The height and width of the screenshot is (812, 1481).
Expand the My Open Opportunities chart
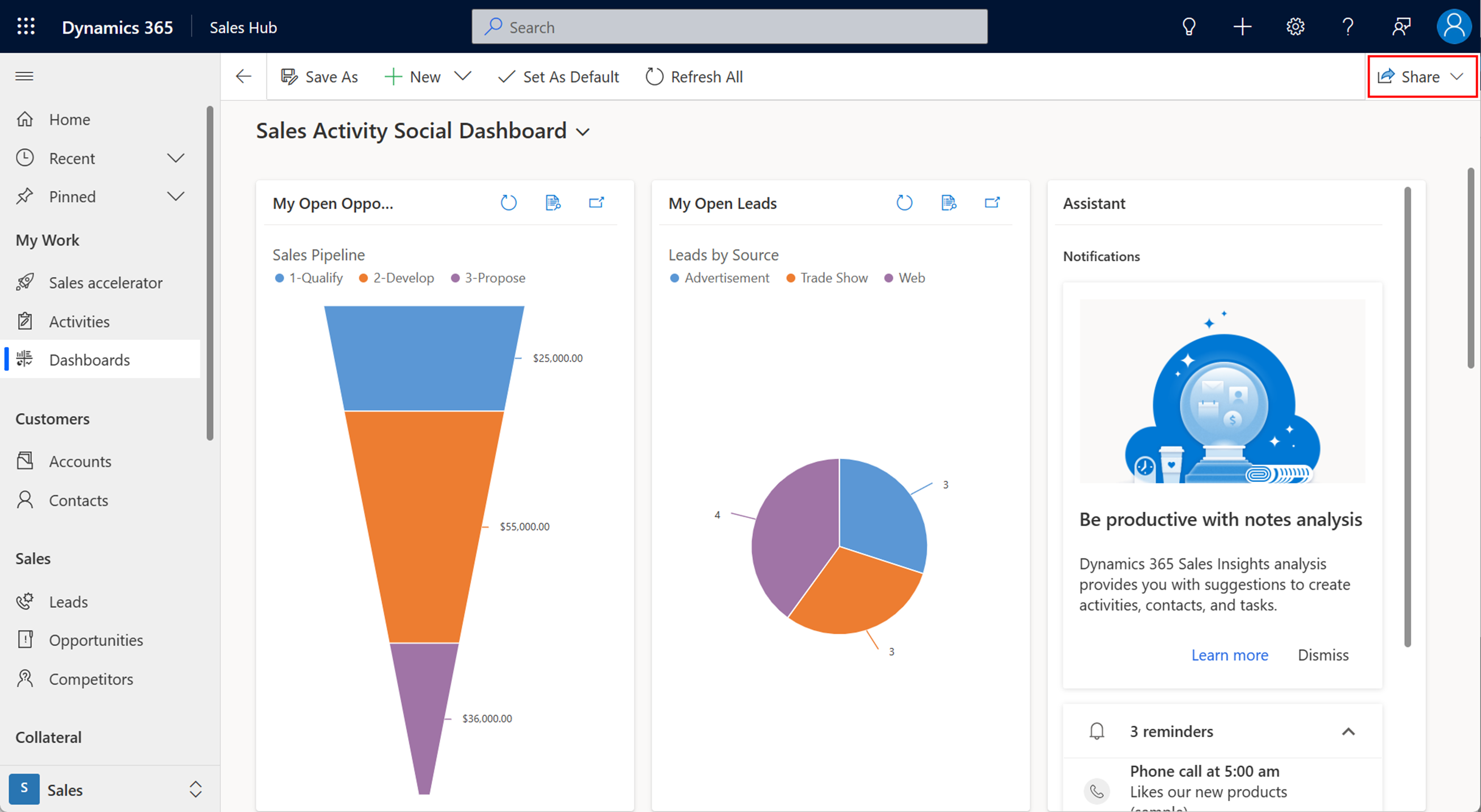coord(596,202)
